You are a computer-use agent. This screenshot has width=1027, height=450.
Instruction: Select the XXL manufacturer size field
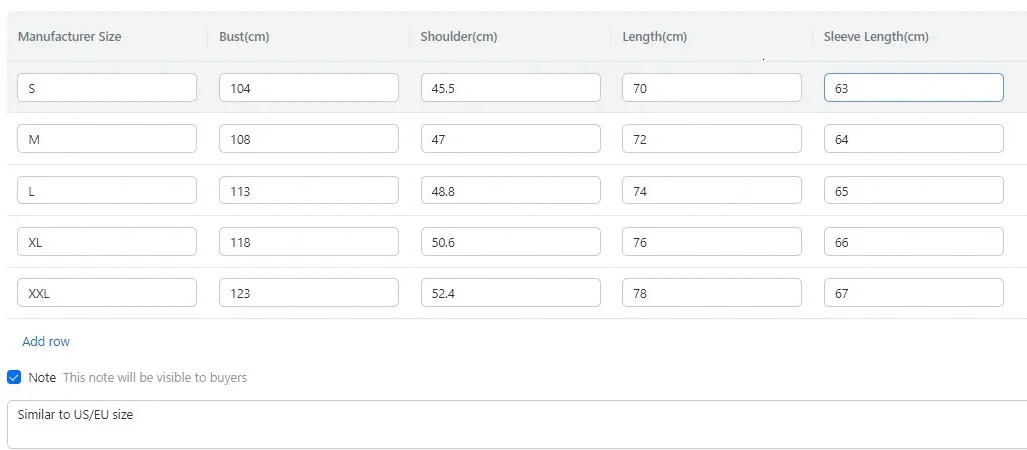tap(107, 293)
